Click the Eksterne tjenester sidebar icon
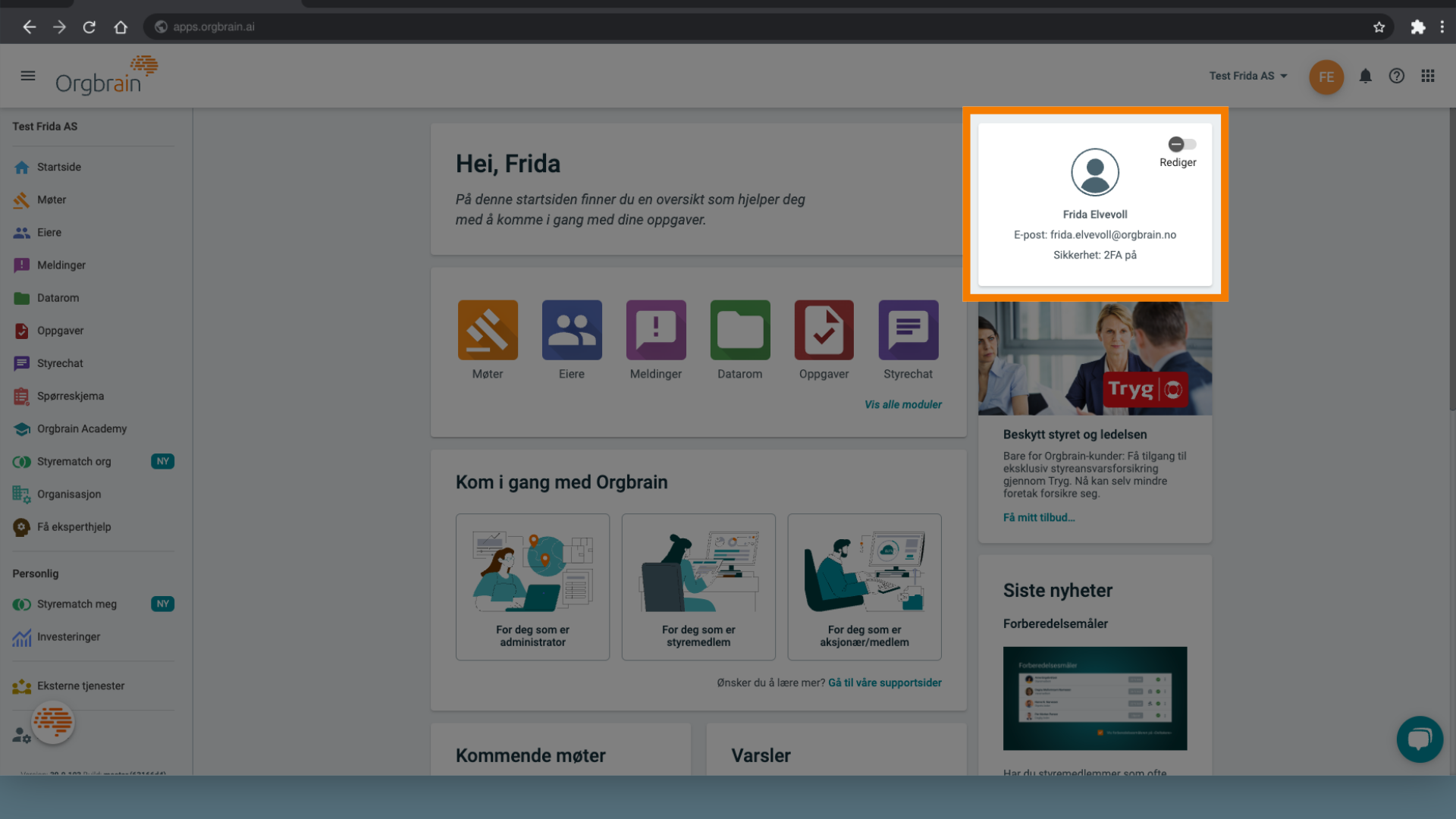Image resolution: width=1456 pixels, height=819 pixels. pyautogui.click(x=21, y=686)
